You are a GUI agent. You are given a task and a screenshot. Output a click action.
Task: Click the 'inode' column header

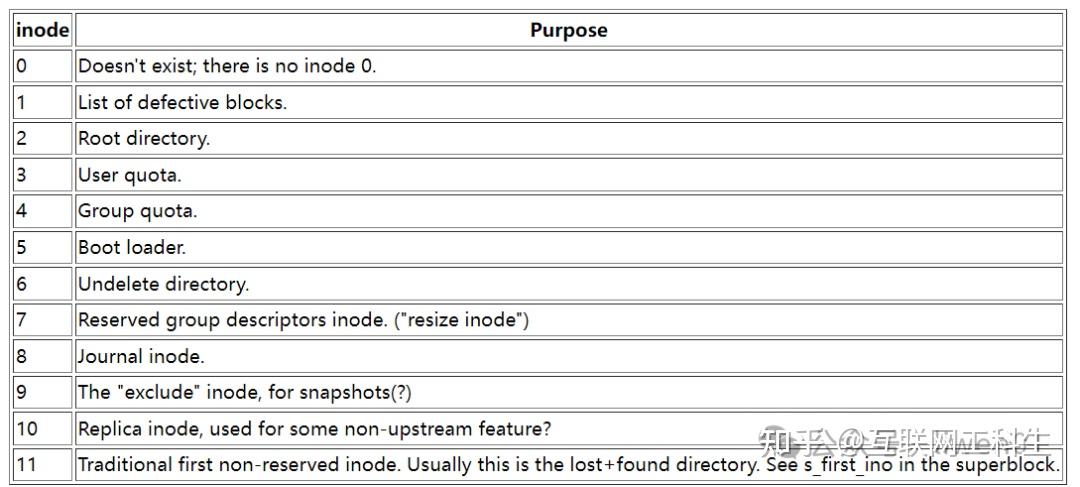click(x=43, y=30)
